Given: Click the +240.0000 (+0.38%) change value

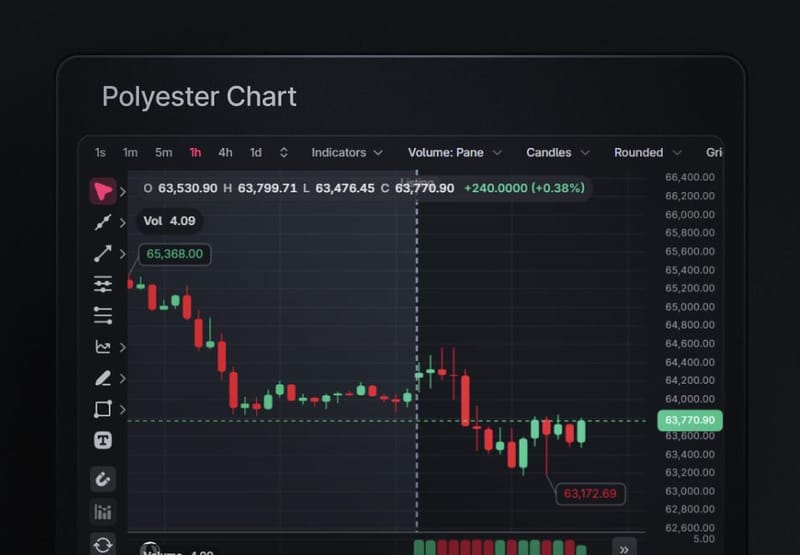Looking at the screenshot, I should tap(524, 188).
